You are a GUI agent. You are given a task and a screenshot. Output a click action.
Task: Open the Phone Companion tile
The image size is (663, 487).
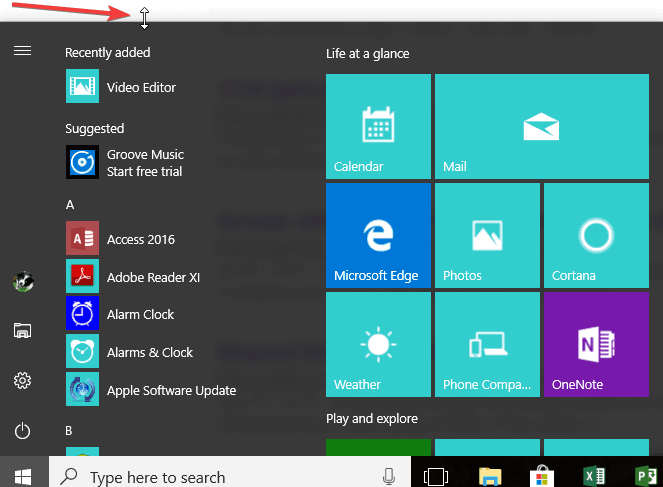click(488, 345)
